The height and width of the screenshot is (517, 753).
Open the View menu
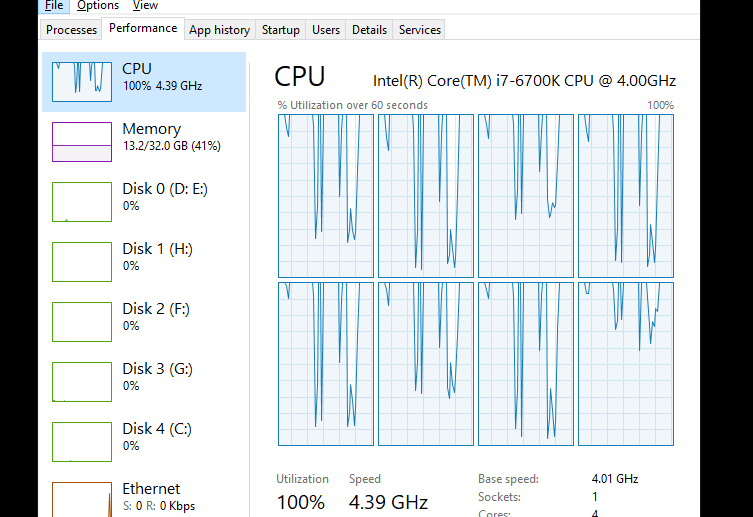tap(145, 6)
